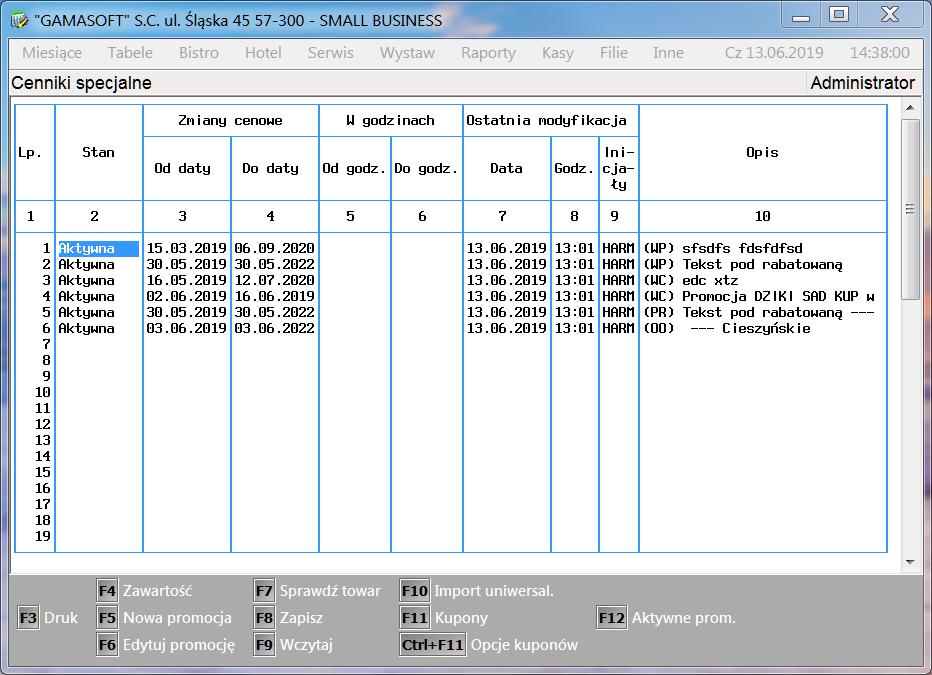
Task: Open the Wystaw menu
Action: pos(407,53)
